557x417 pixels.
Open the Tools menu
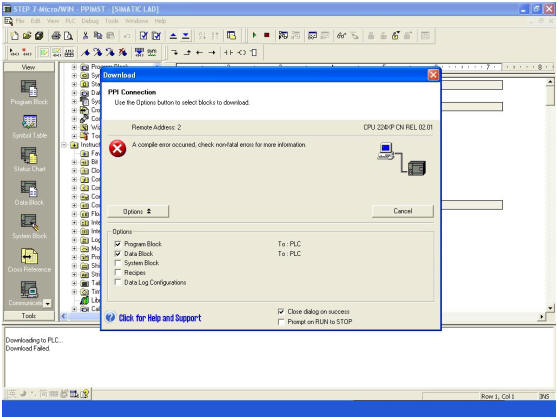[112, 21]
